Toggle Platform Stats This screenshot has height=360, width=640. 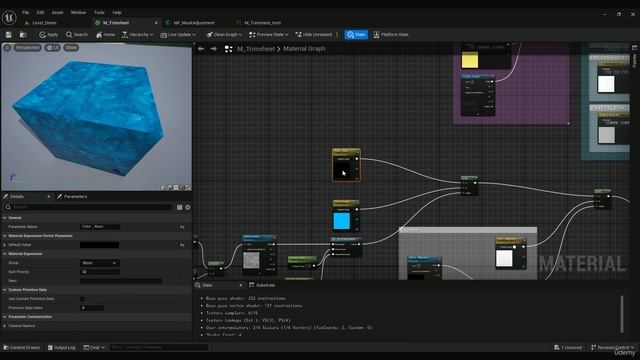391,35
